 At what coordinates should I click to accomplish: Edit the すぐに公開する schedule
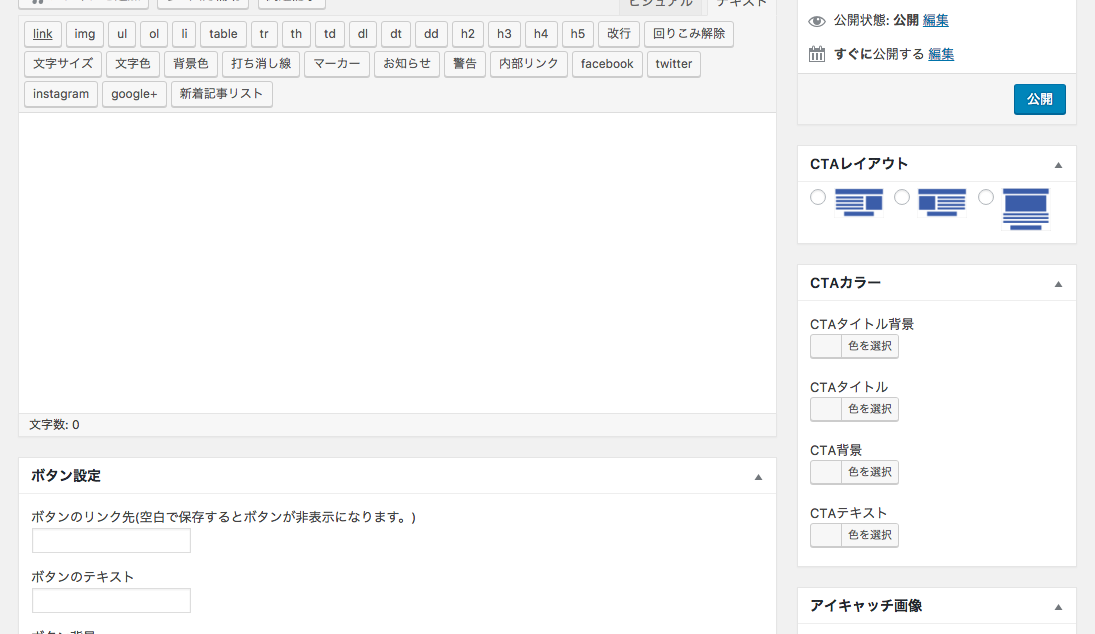(x=941, y=54)
